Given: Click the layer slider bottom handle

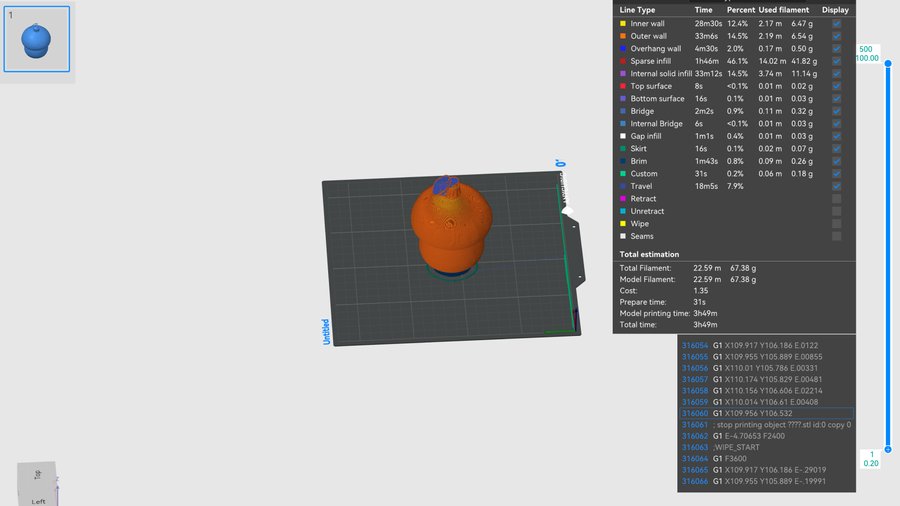Looking at the screenshot, I should point(888,450).
